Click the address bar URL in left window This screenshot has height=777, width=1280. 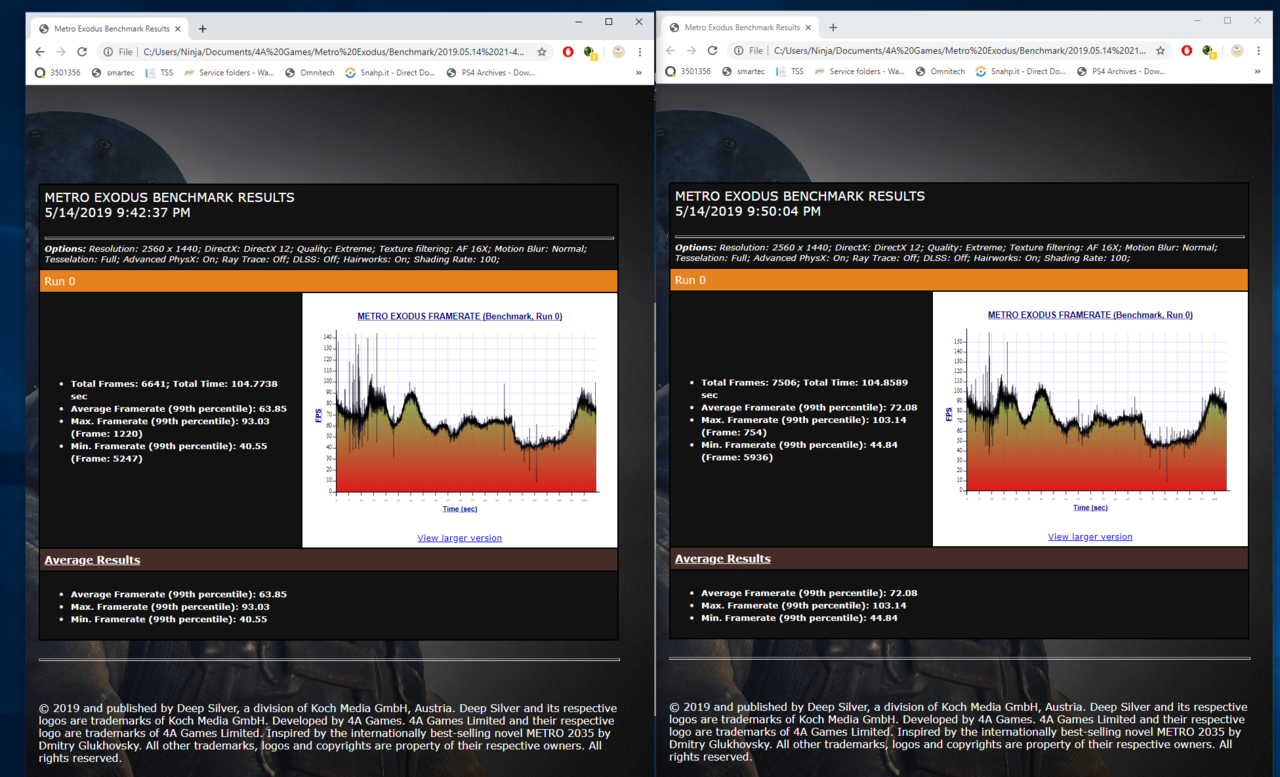tap(334, 52)
